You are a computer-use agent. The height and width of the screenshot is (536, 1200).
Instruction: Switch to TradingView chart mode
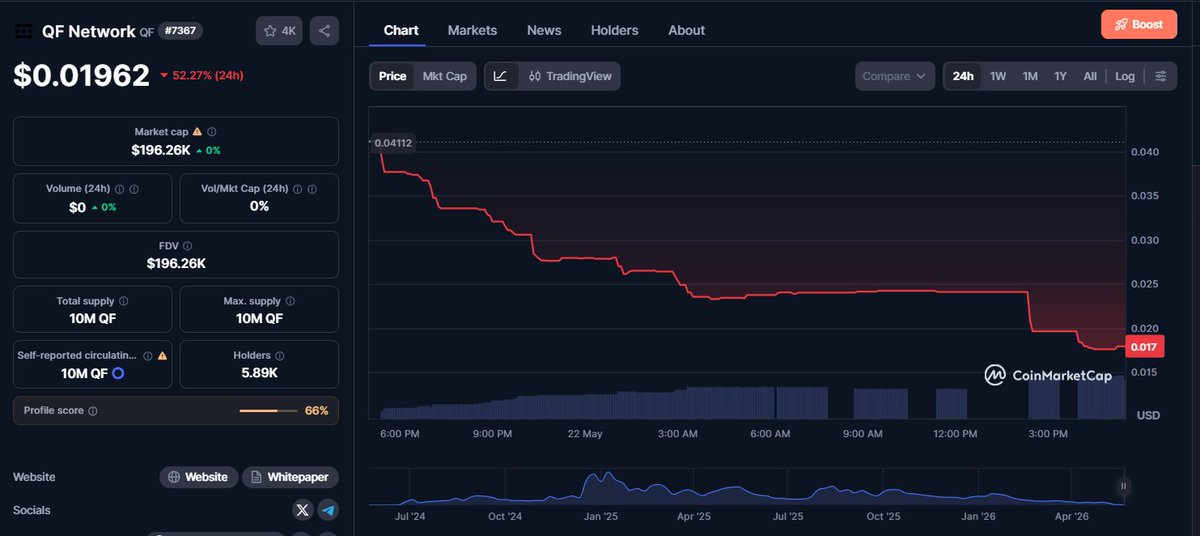(x=570, y=76)
